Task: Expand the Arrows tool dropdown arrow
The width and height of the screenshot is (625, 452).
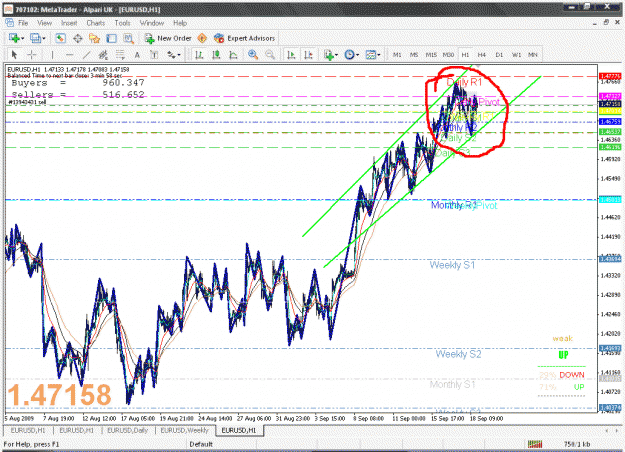Action: pyautogui.click(x=179, y=55)
